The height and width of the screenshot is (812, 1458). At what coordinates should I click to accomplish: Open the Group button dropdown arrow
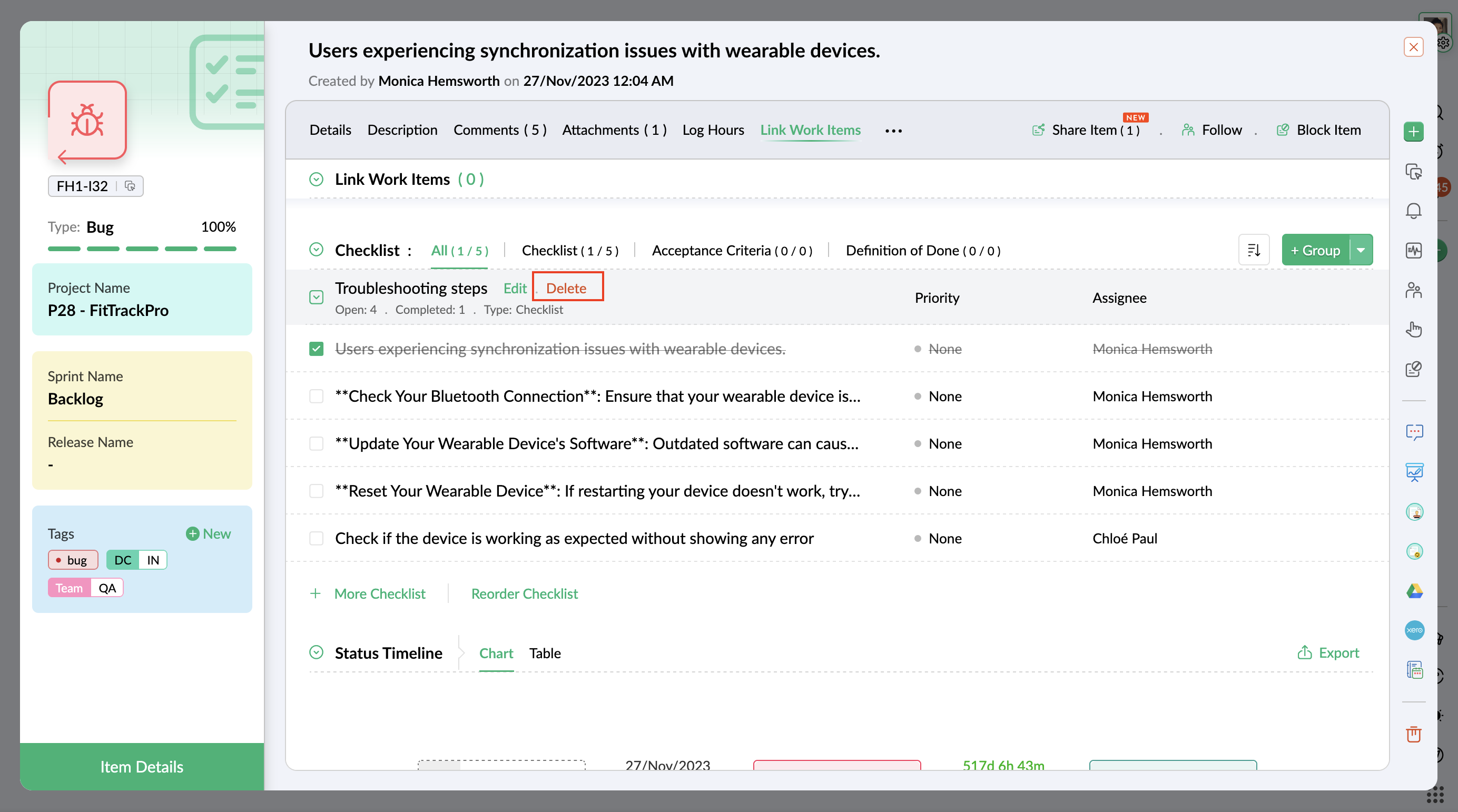pyautogui.click(x=1361, y=250)
